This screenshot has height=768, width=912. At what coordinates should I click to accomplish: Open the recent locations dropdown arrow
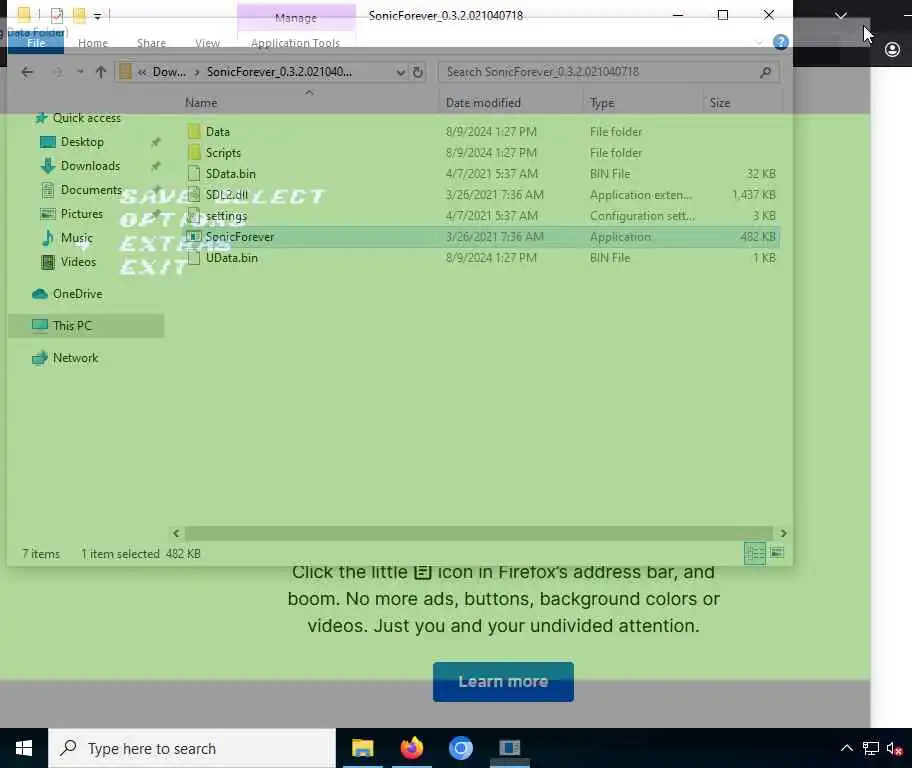pos(80,72)
